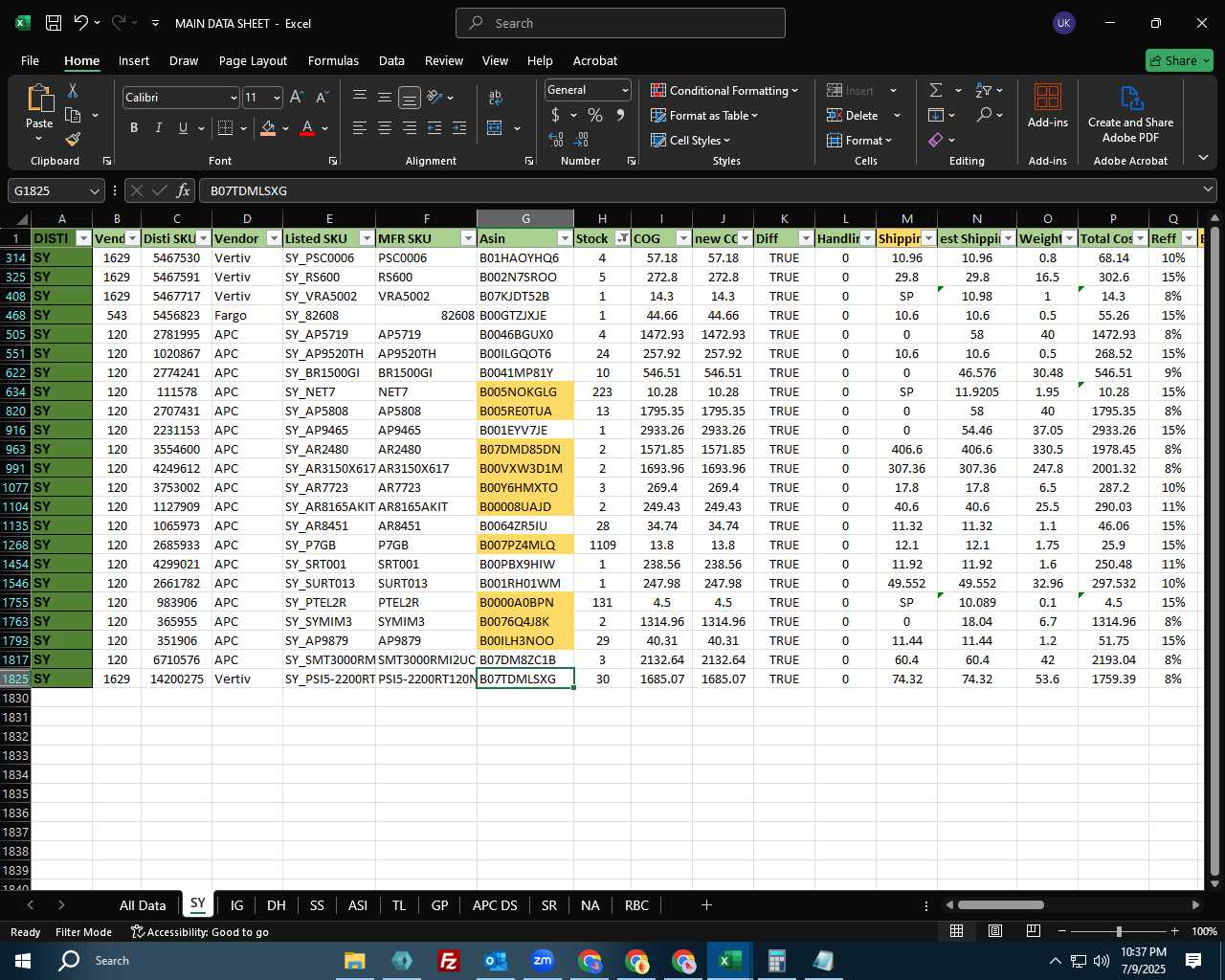
Task: Open FileZilla from the taskbar
Action: 448,961
